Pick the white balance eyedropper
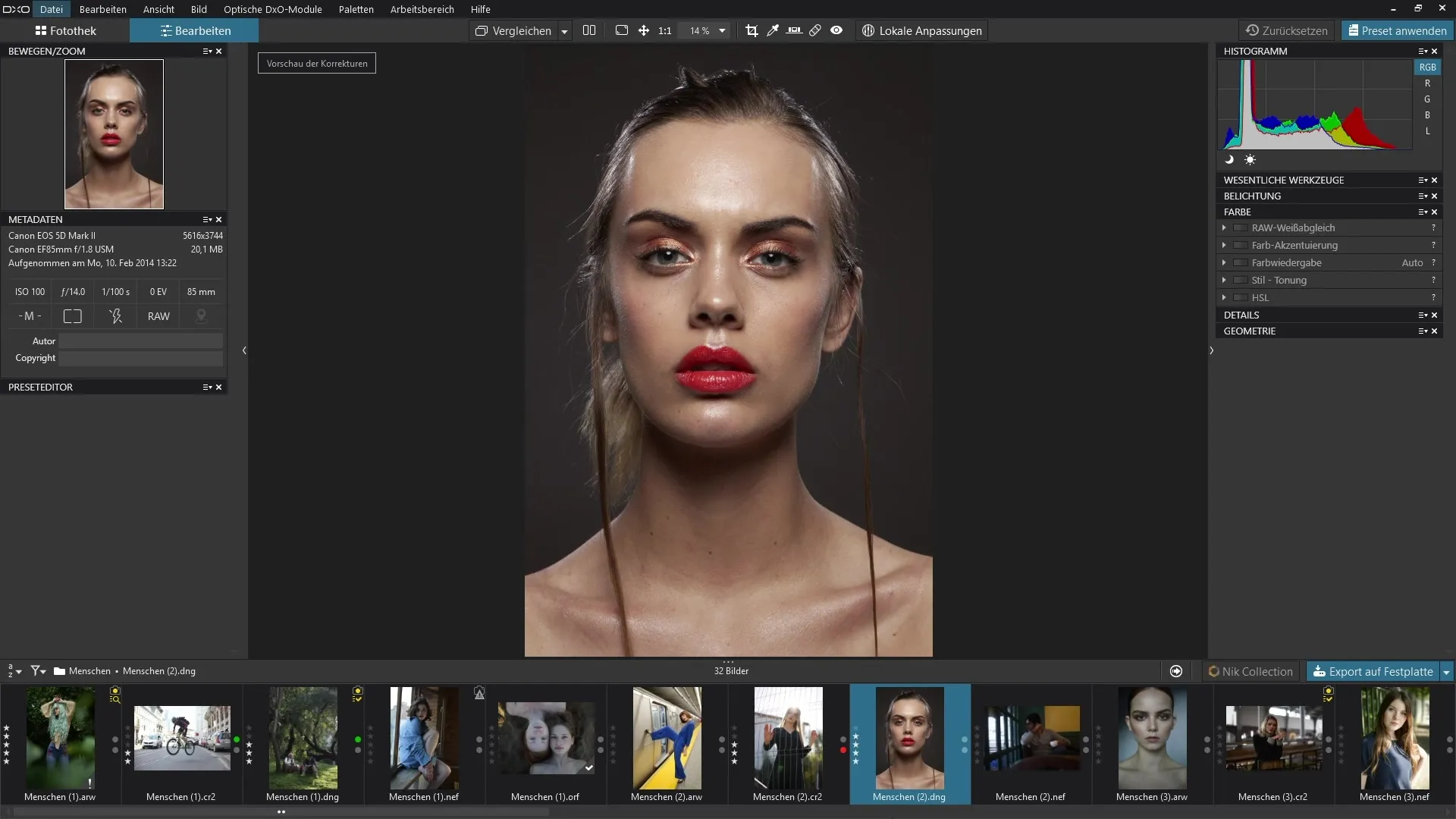This screenshot has width=1456, height=819. [x=773, y=30]
